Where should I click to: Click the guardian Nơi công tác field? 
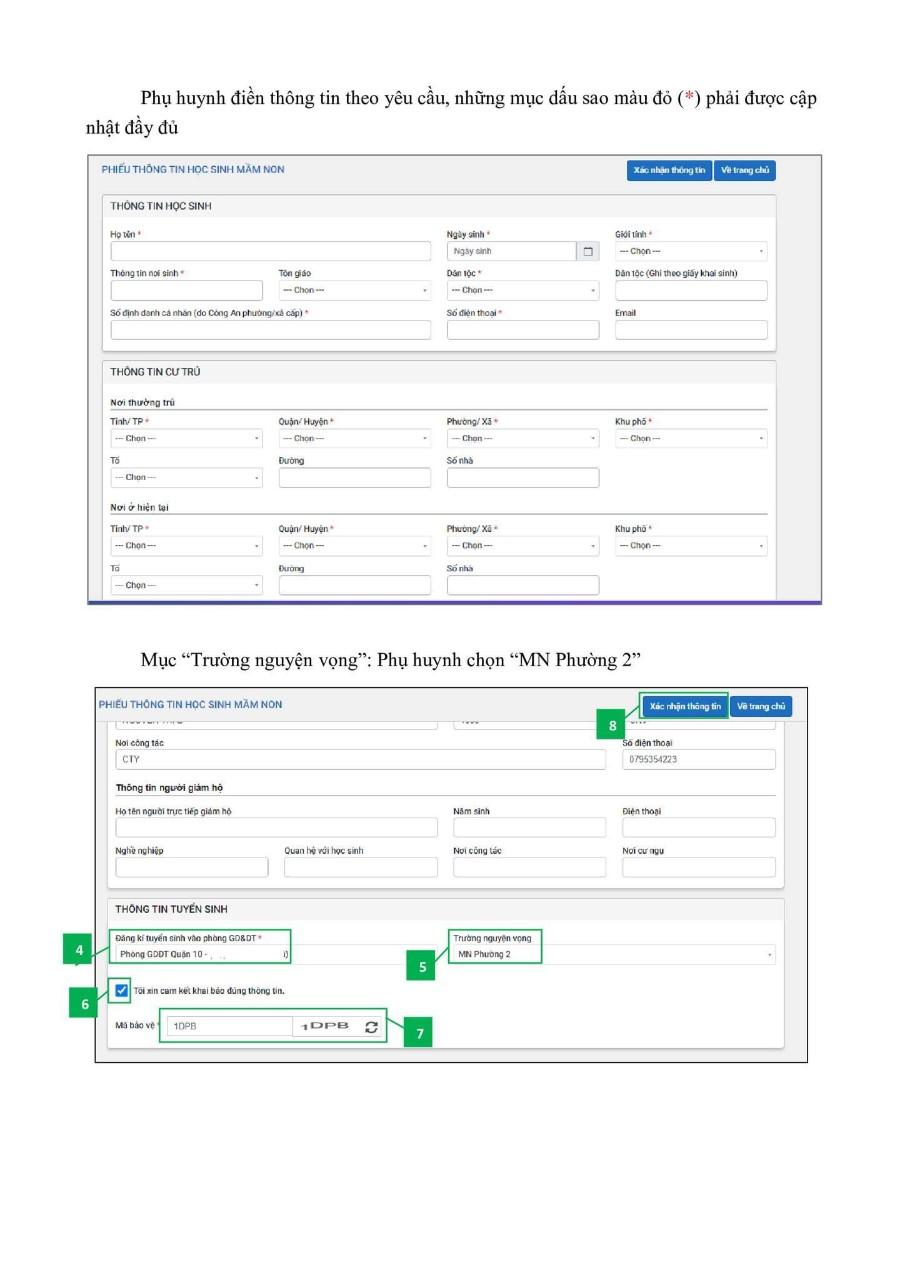(x=530, y=867)
